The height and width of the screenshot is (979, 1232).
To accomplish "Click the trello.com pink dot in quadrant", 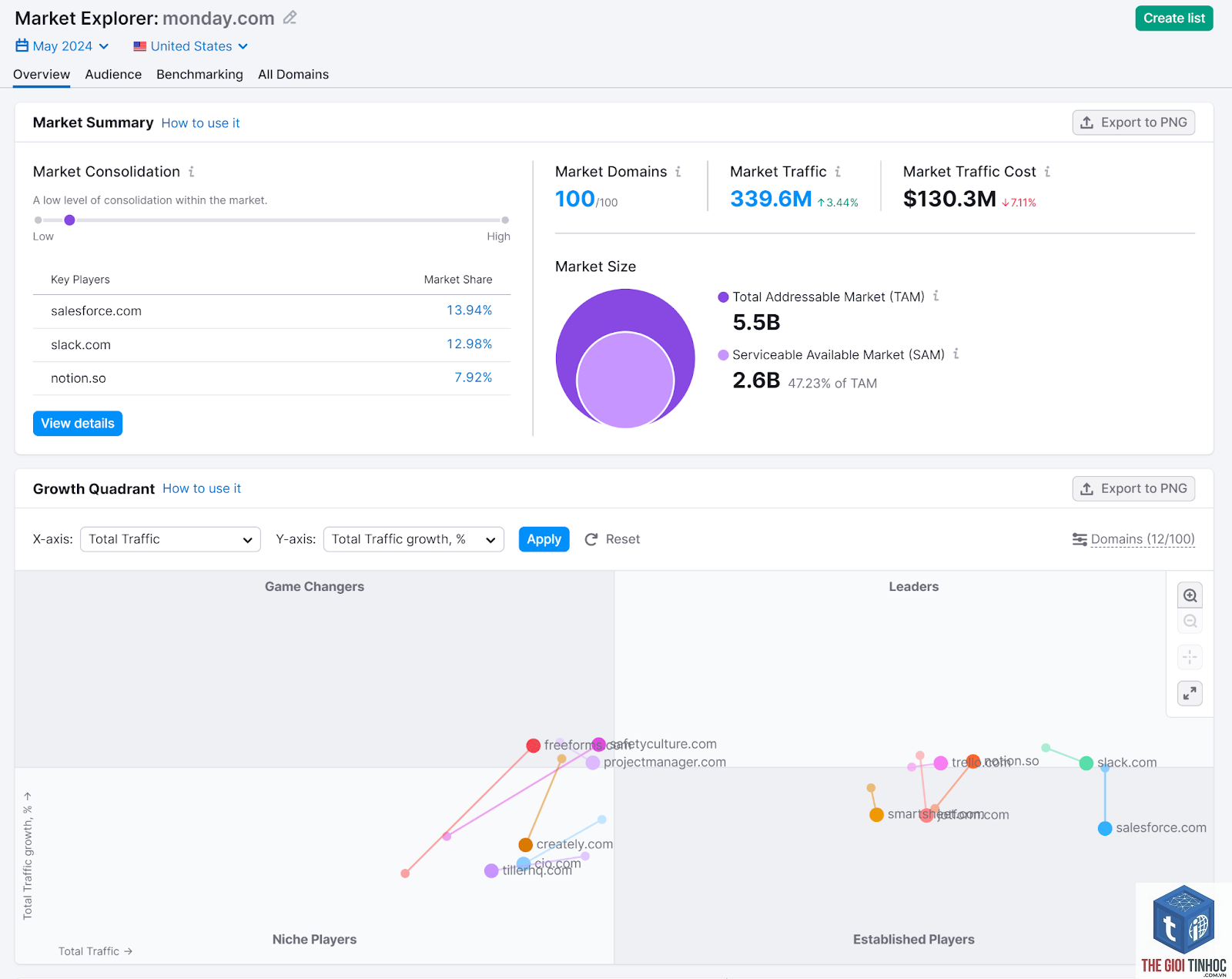I will click(x=941, y=763).
